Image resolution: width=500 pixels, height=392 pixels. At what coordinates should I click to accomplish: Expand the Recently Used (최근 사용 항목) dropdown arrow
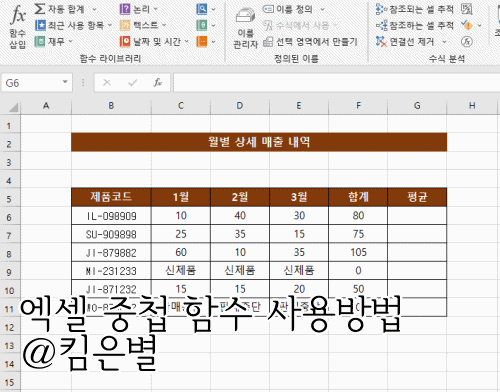click(x=109, y=25)
